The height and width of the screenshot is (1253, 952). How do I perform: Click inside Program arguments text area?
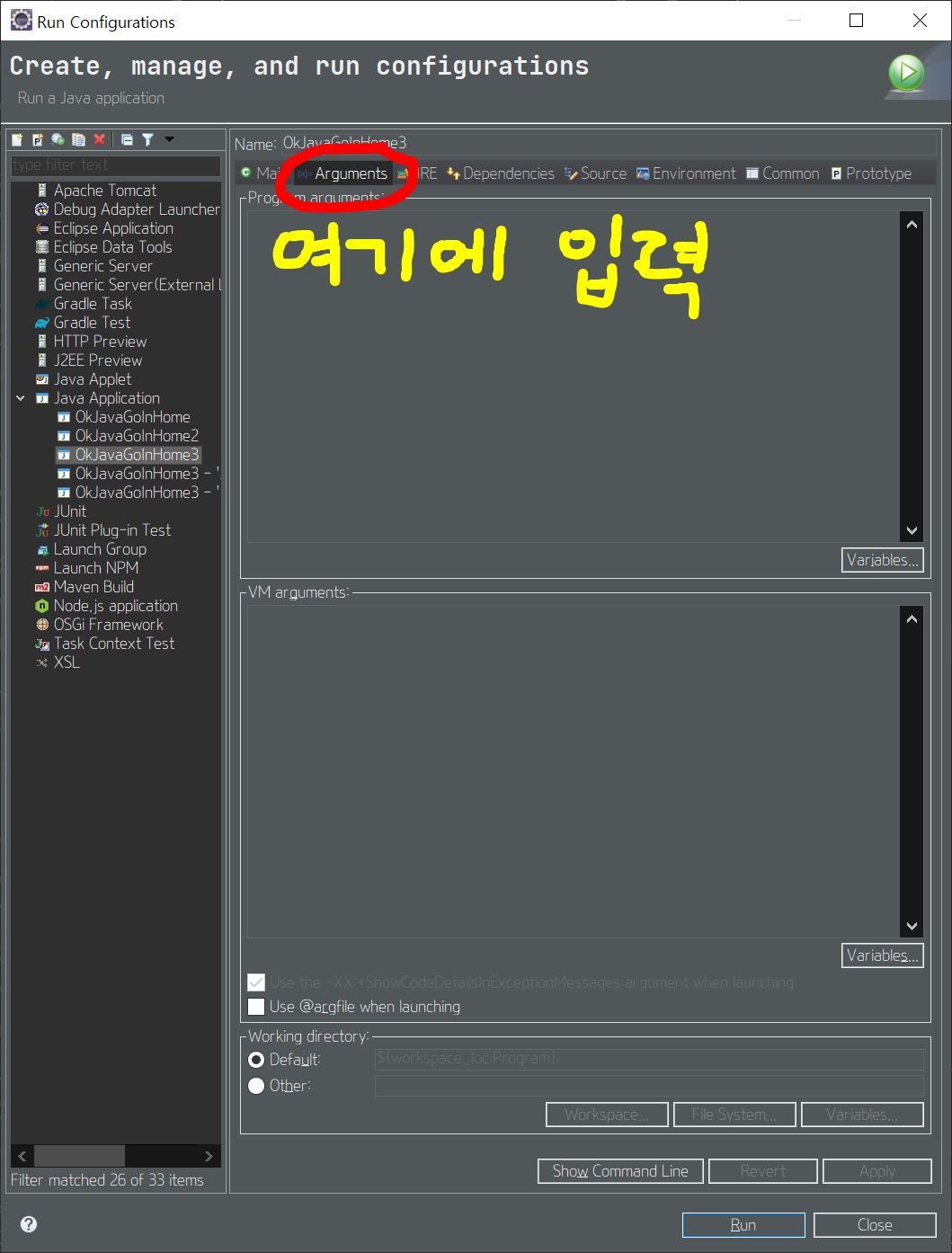574,376
